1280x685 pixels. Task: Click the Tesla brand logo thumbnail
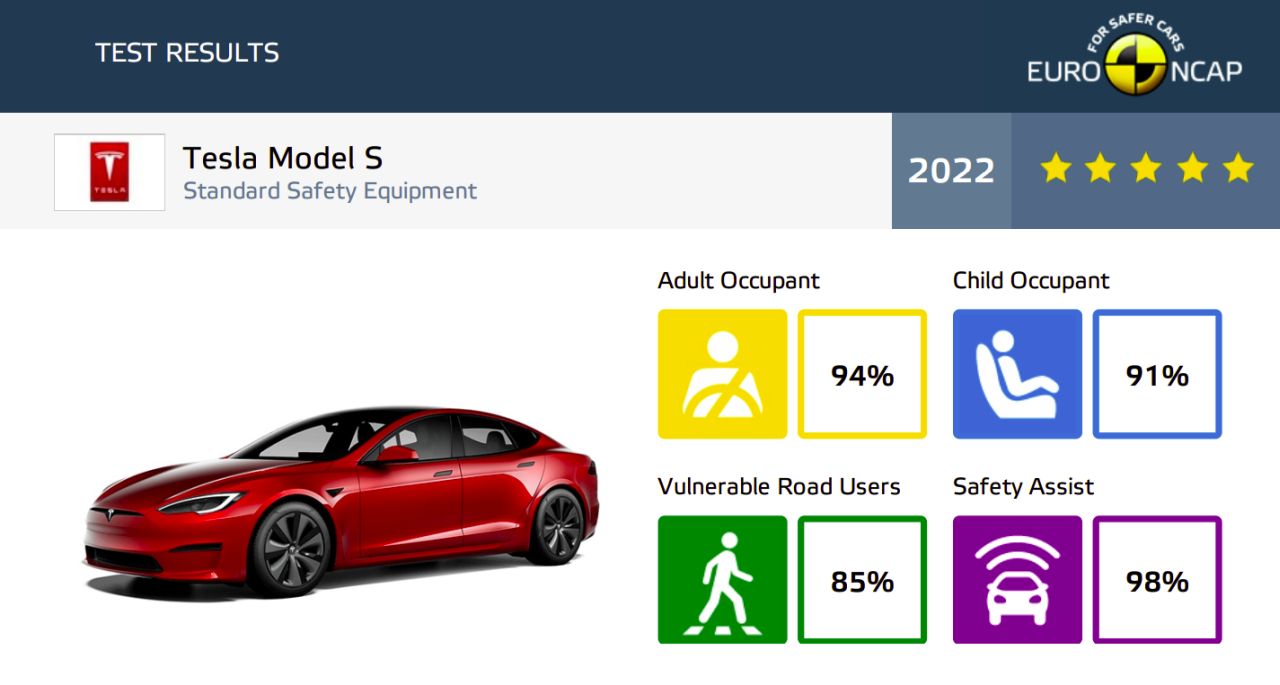[110, 172]
